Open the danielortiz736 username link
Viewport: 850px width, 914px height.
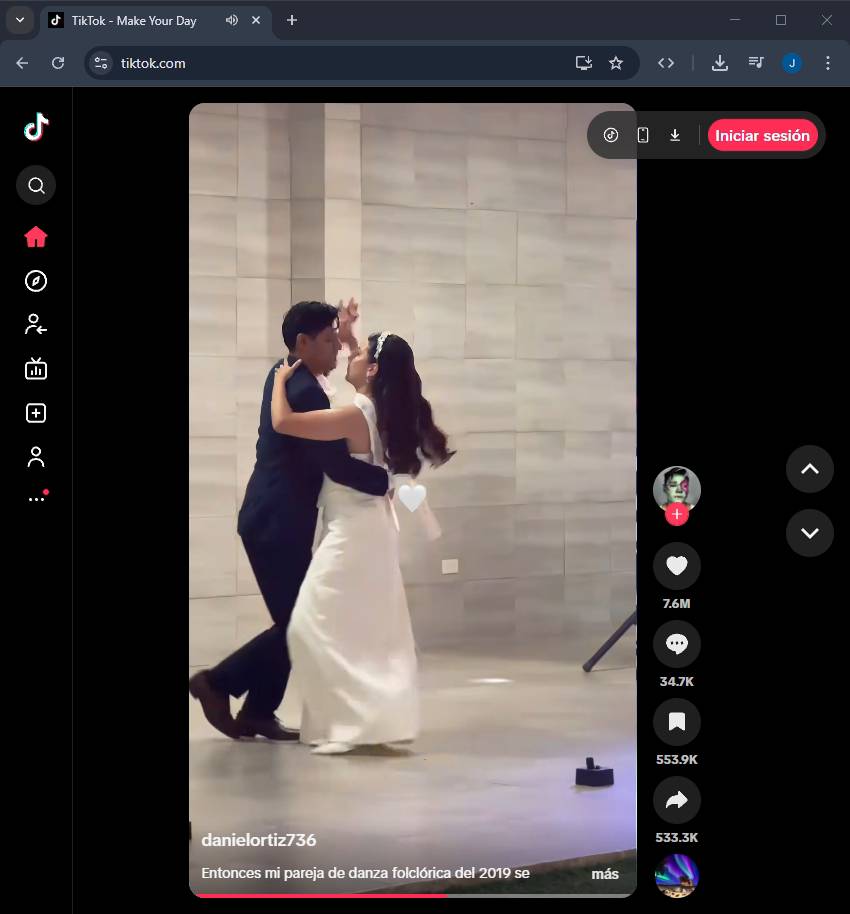pos(258,840)
